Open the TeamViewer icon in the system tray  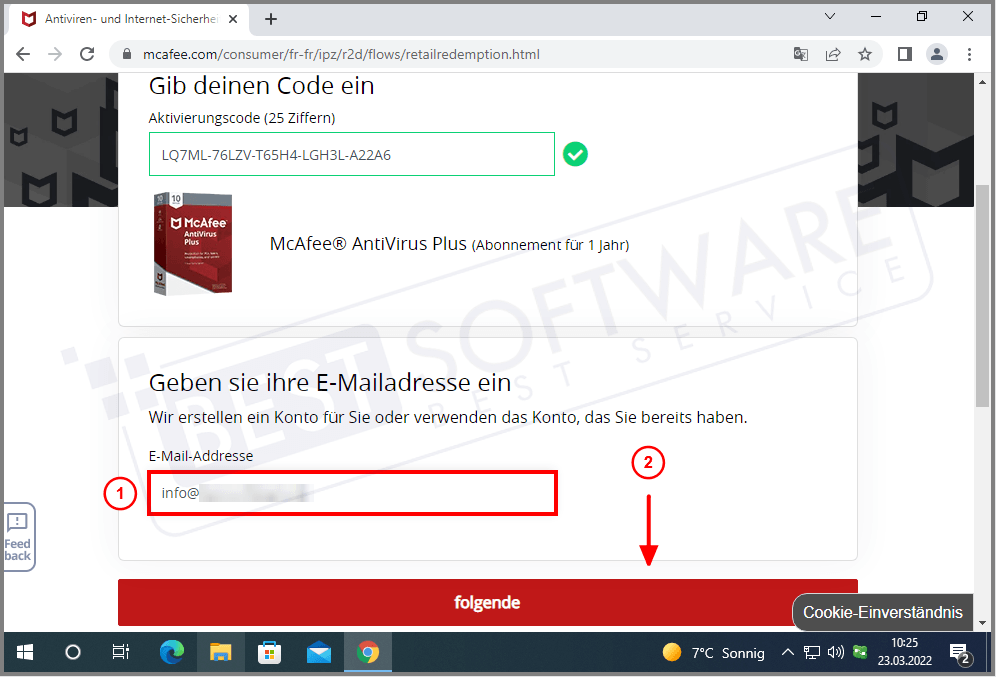(x=861, y=652)
